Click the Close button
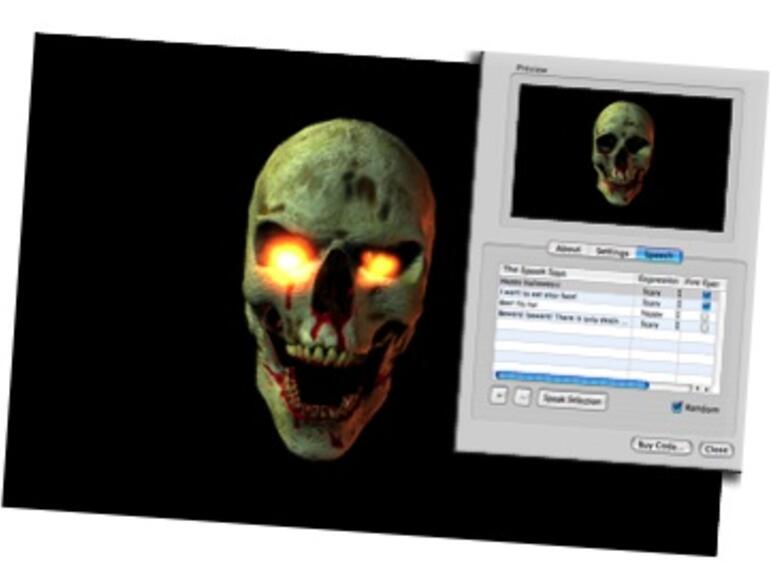The width and height of the screenshot is (770, 578). tap(715, 450)
